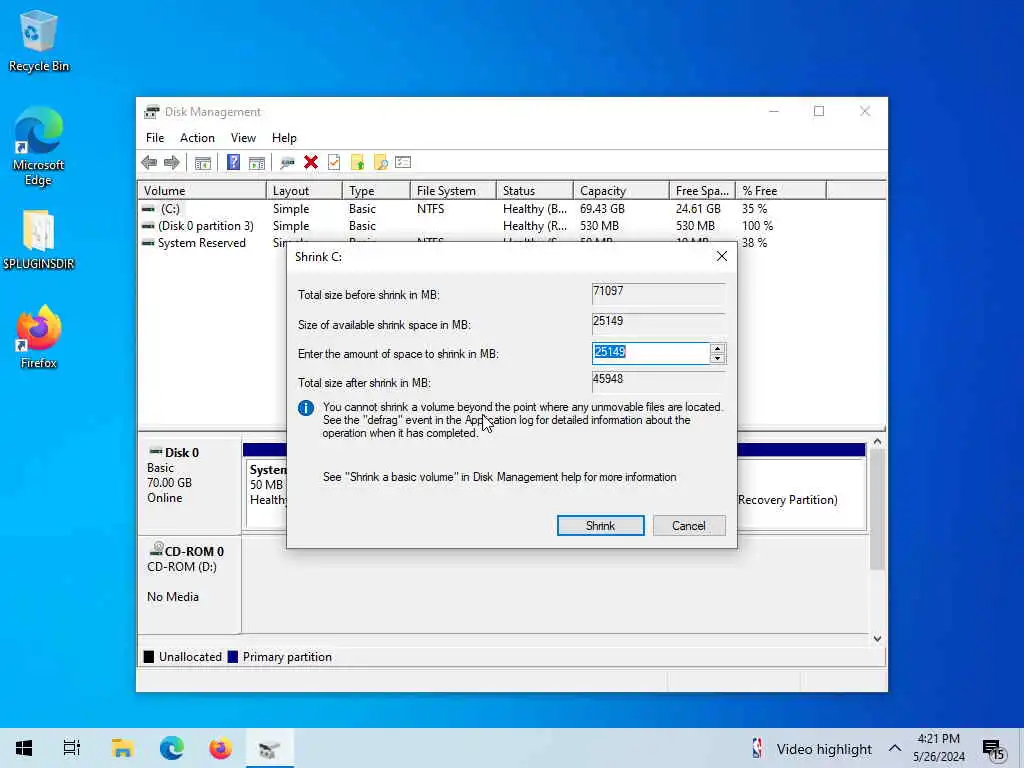
Task: Sort by the Status column header
Action: pos(535,191)
